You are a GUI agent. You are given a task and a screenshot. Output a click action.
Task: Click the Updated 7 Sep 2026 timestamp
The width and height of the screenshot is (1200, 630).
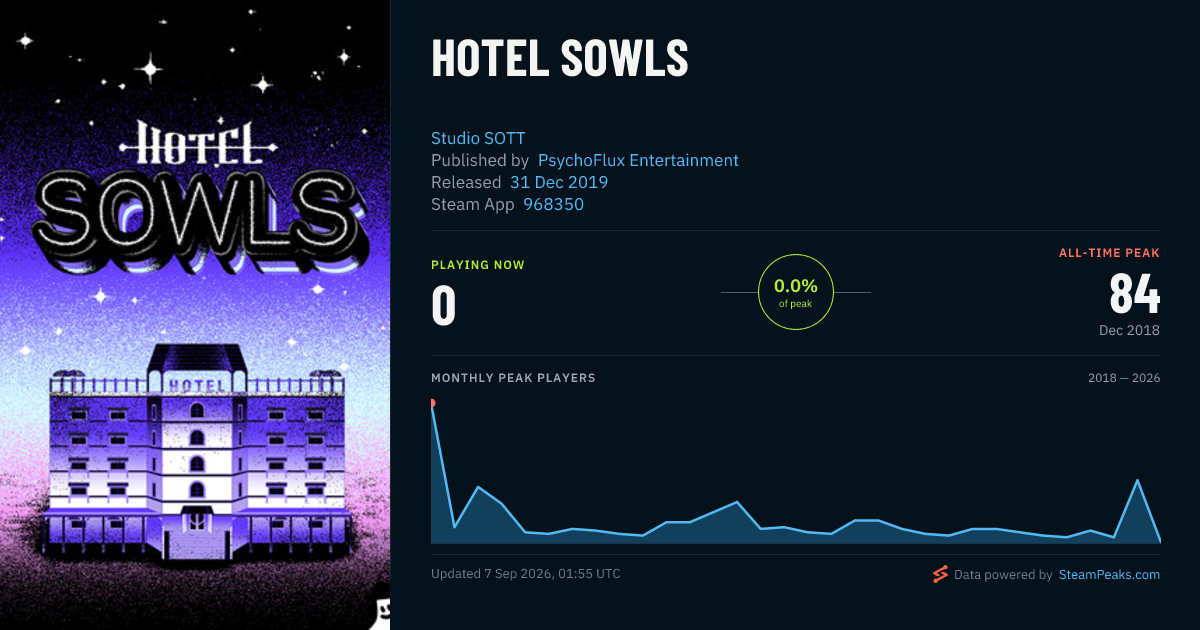[526, 574]
